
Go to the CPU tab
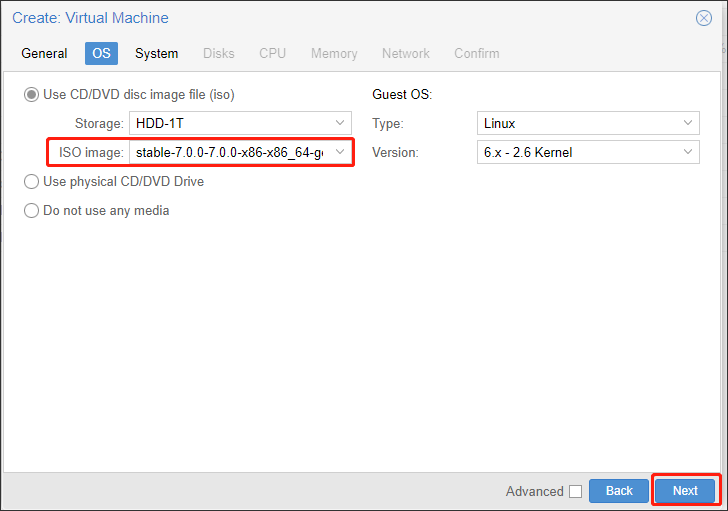(272, 53)
